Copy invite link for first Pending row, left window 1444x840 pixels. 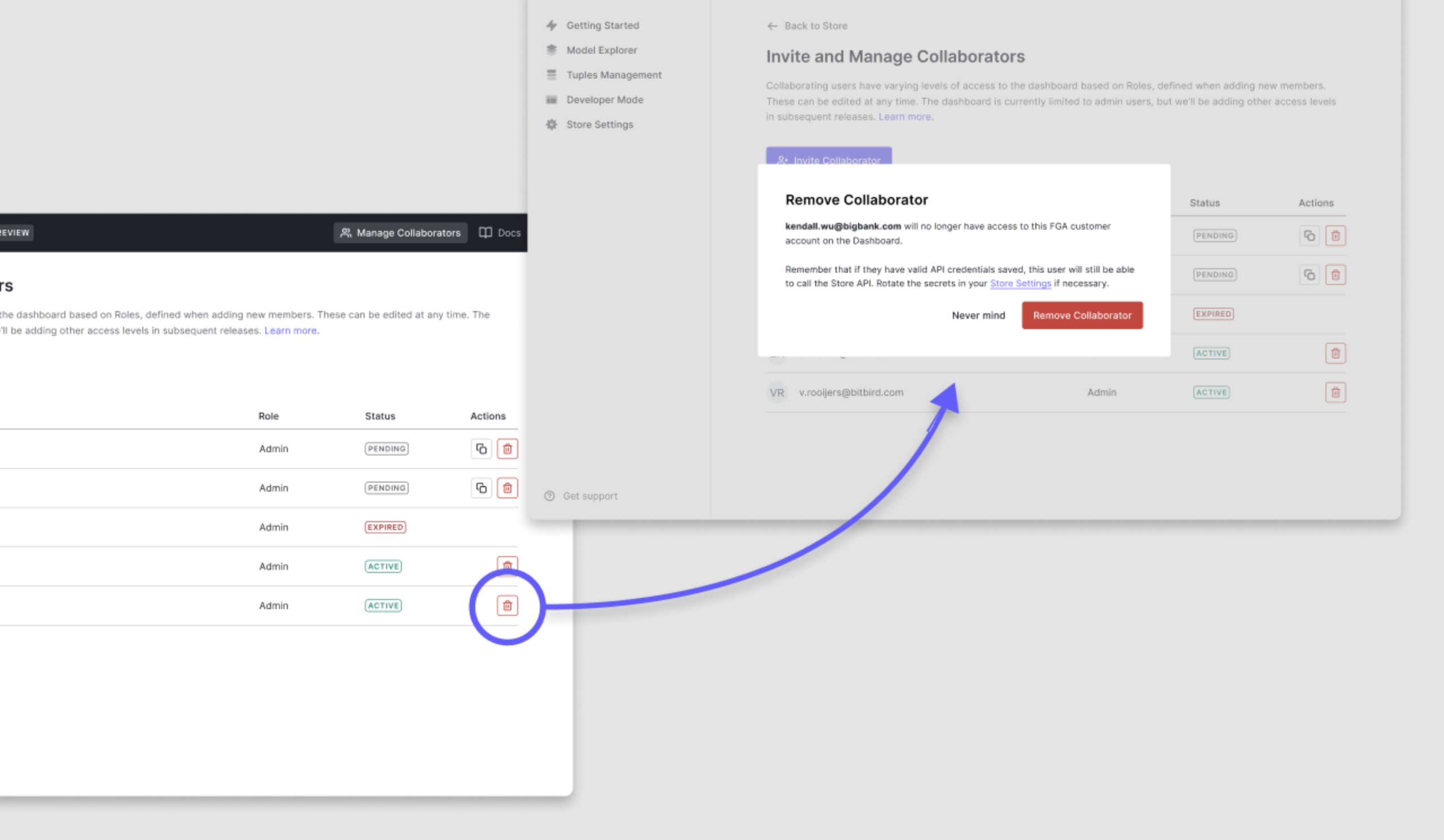[x=482, y=449]
